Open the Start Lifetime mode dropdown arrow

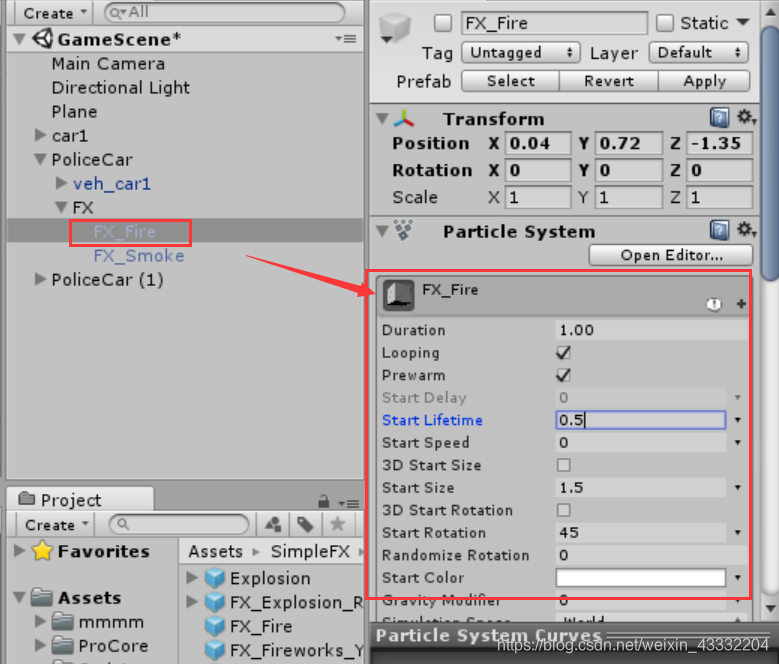[x=738, y=420]
